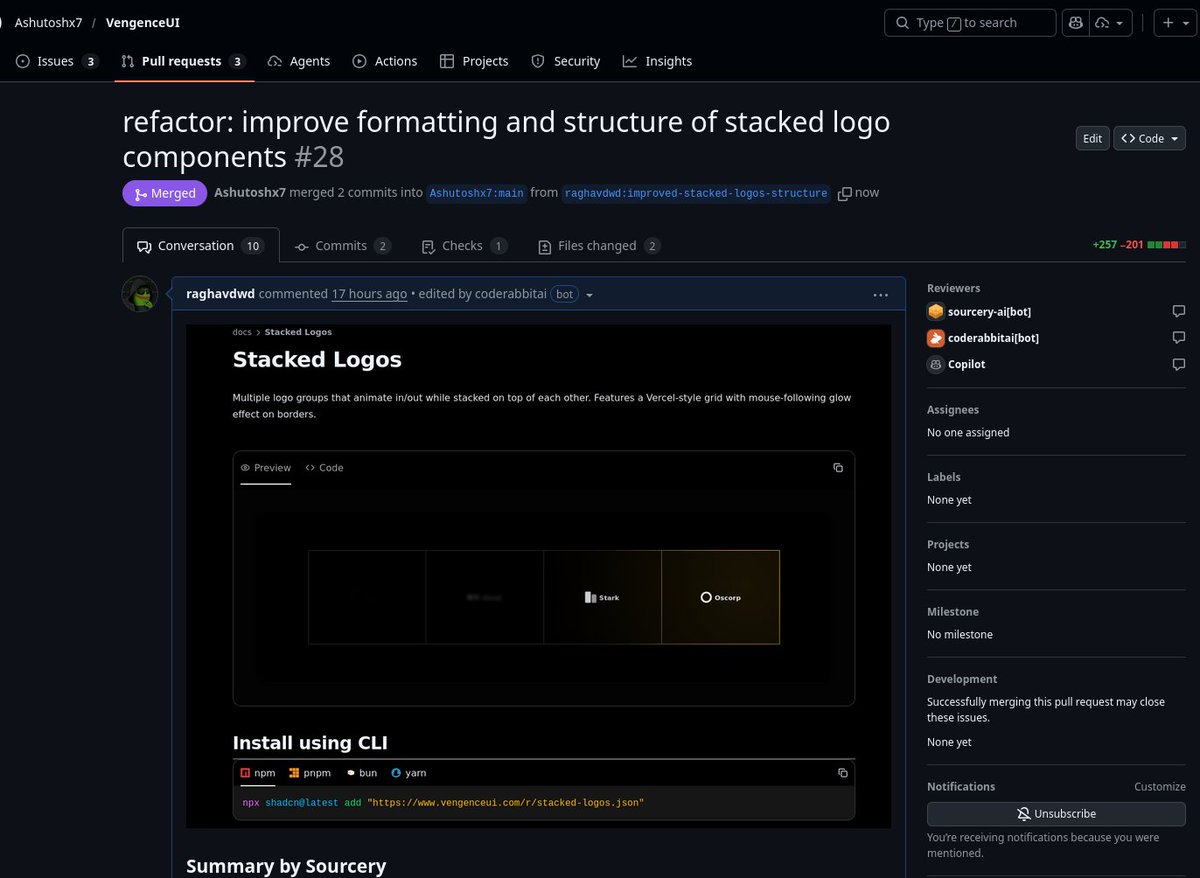The width and height of the screenshot is (1200, 878).
Task: Open the Agents tab
Action: (298, 61)
